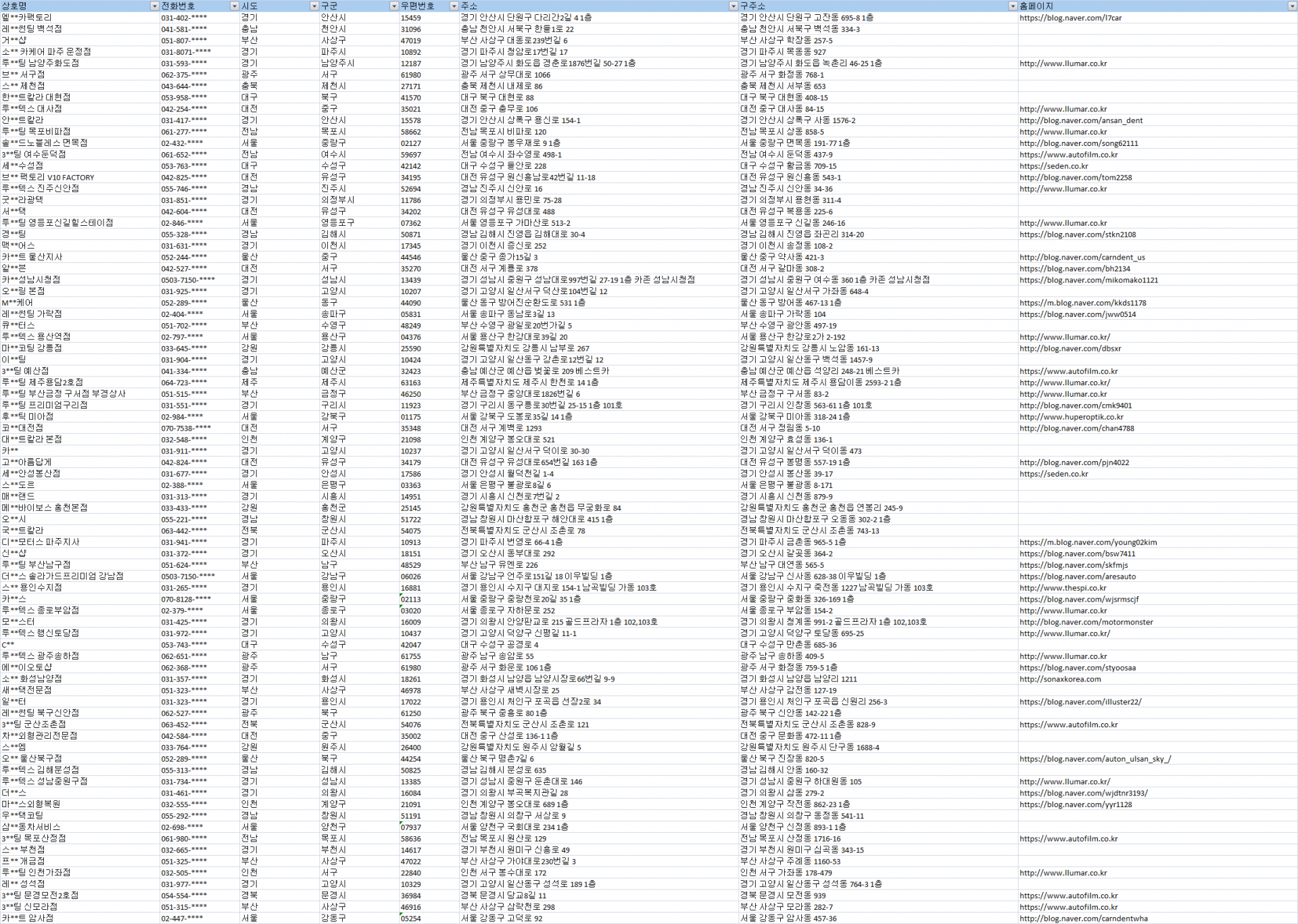Open the blog.naver.com/auton_ulsan_sky_/ link

click(x=1095, y=758)
